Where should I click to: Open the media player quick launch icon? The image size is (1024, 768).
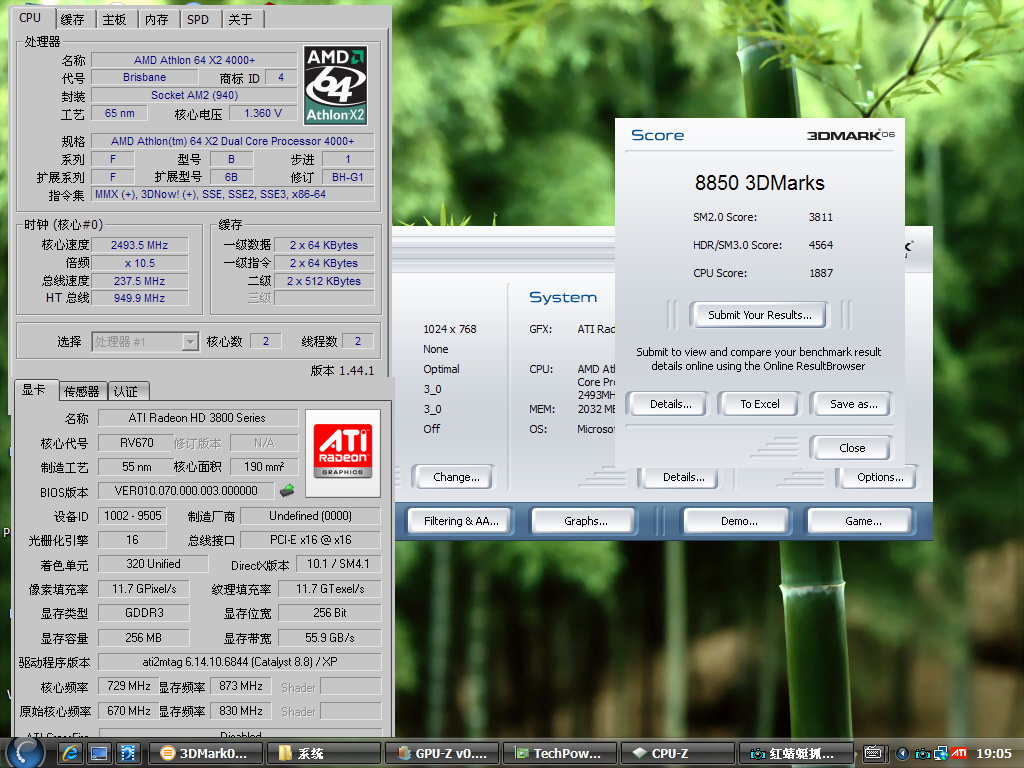(x=127, y=754)
